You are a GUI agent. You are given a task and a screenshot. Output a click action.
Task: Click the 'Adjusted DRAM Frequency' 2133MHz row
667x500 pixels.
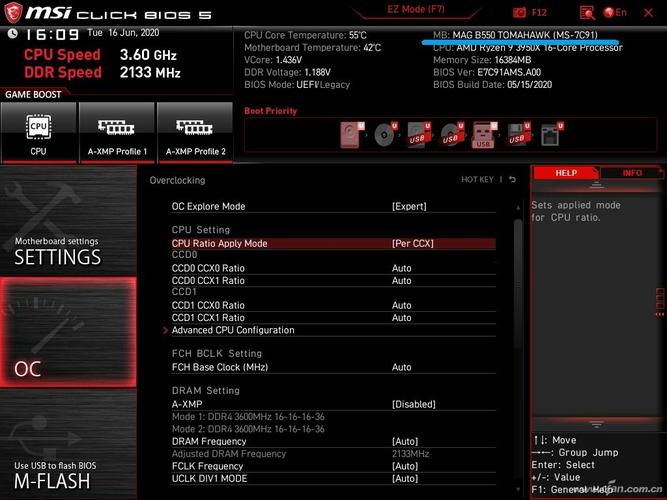tap(334, 454)
